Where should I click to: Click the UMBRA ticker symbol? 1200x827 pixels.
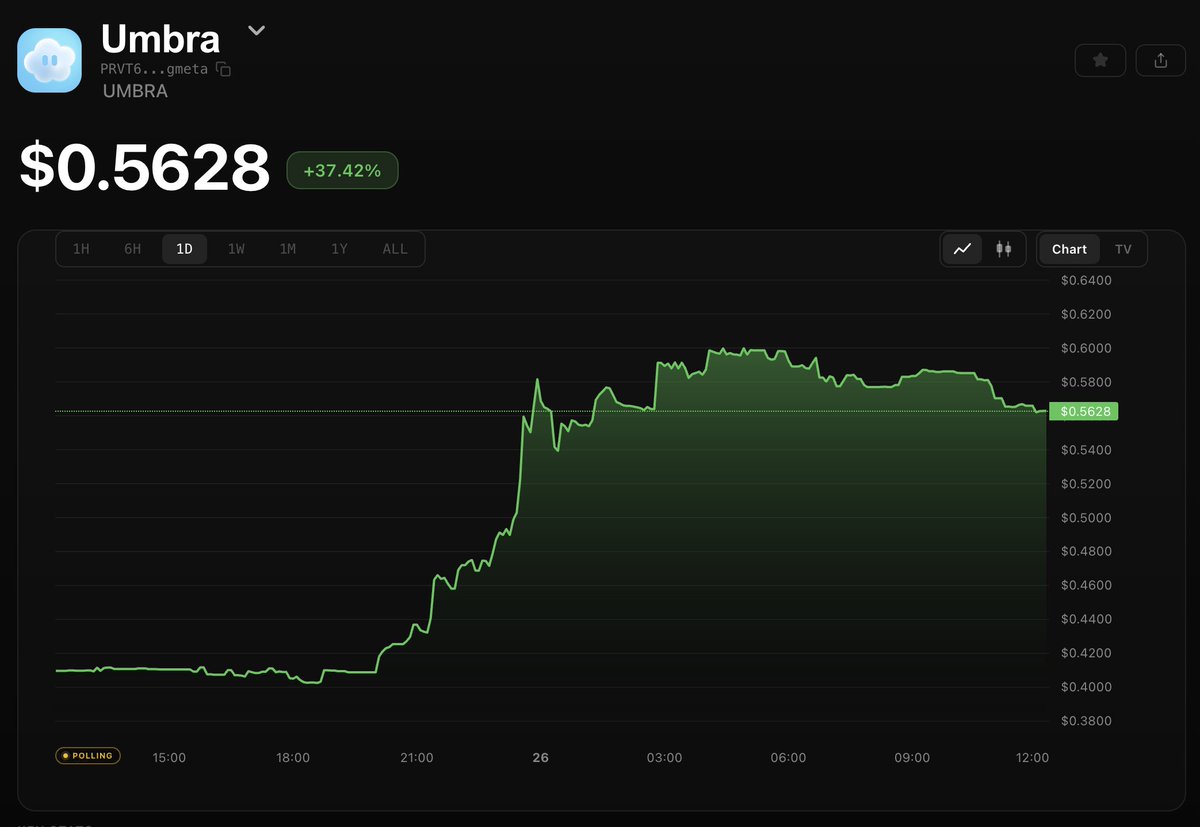[135, 91]
